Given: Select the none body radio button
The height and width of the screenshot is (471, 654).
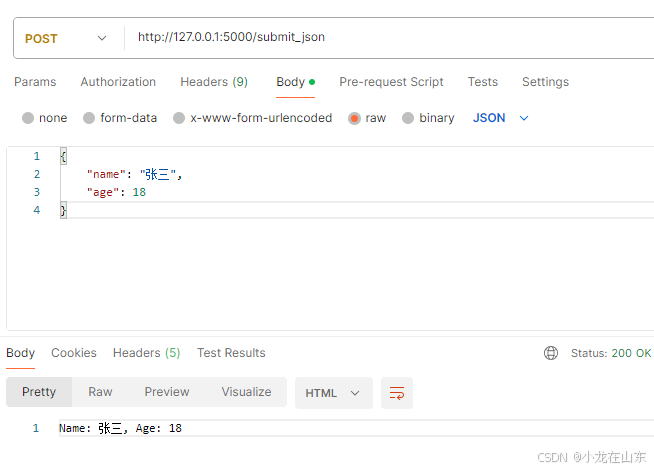Looking at the screenshot, I should (x=28, y=118).
